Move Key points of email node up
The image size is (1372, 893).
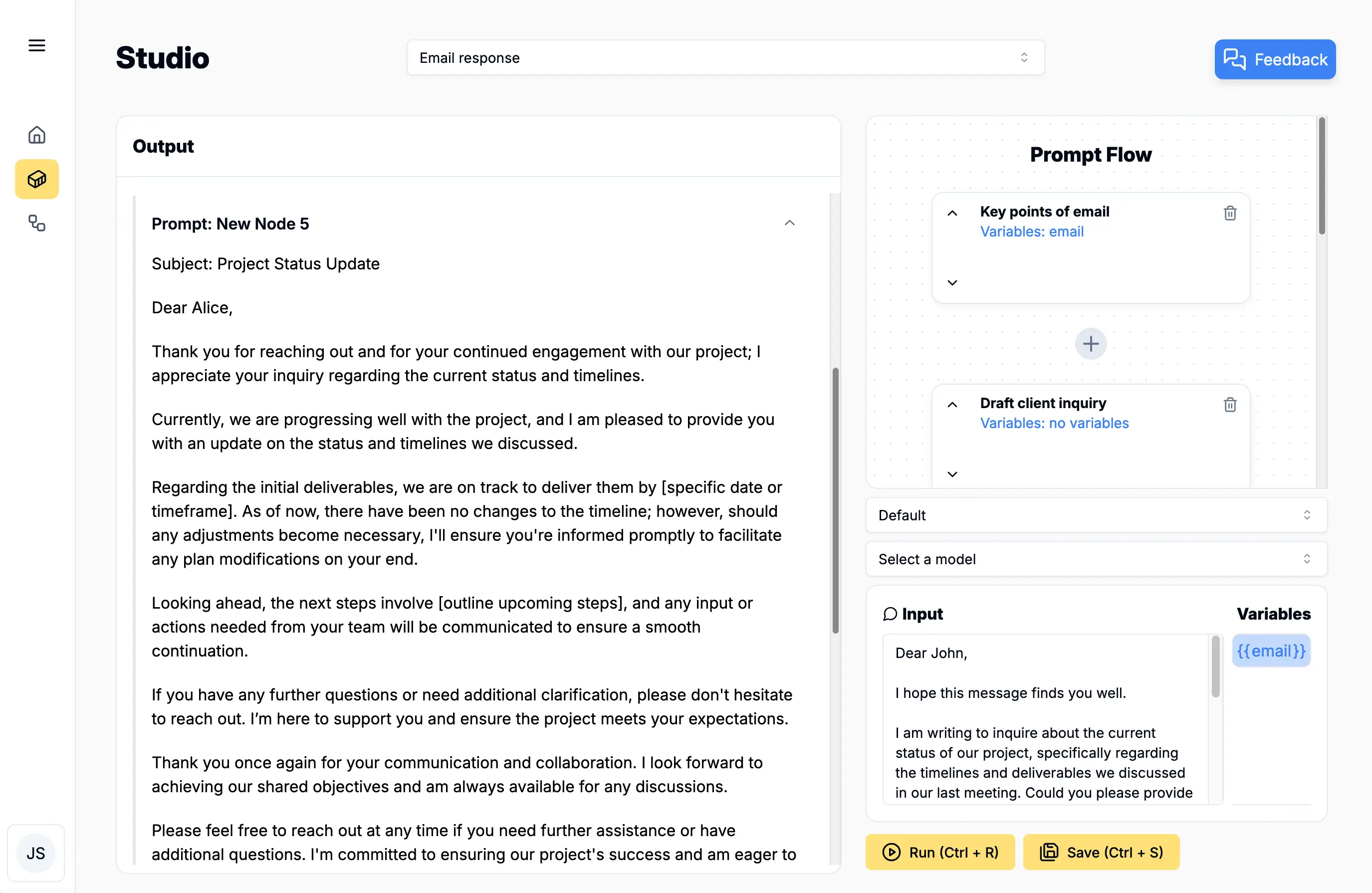952,214
